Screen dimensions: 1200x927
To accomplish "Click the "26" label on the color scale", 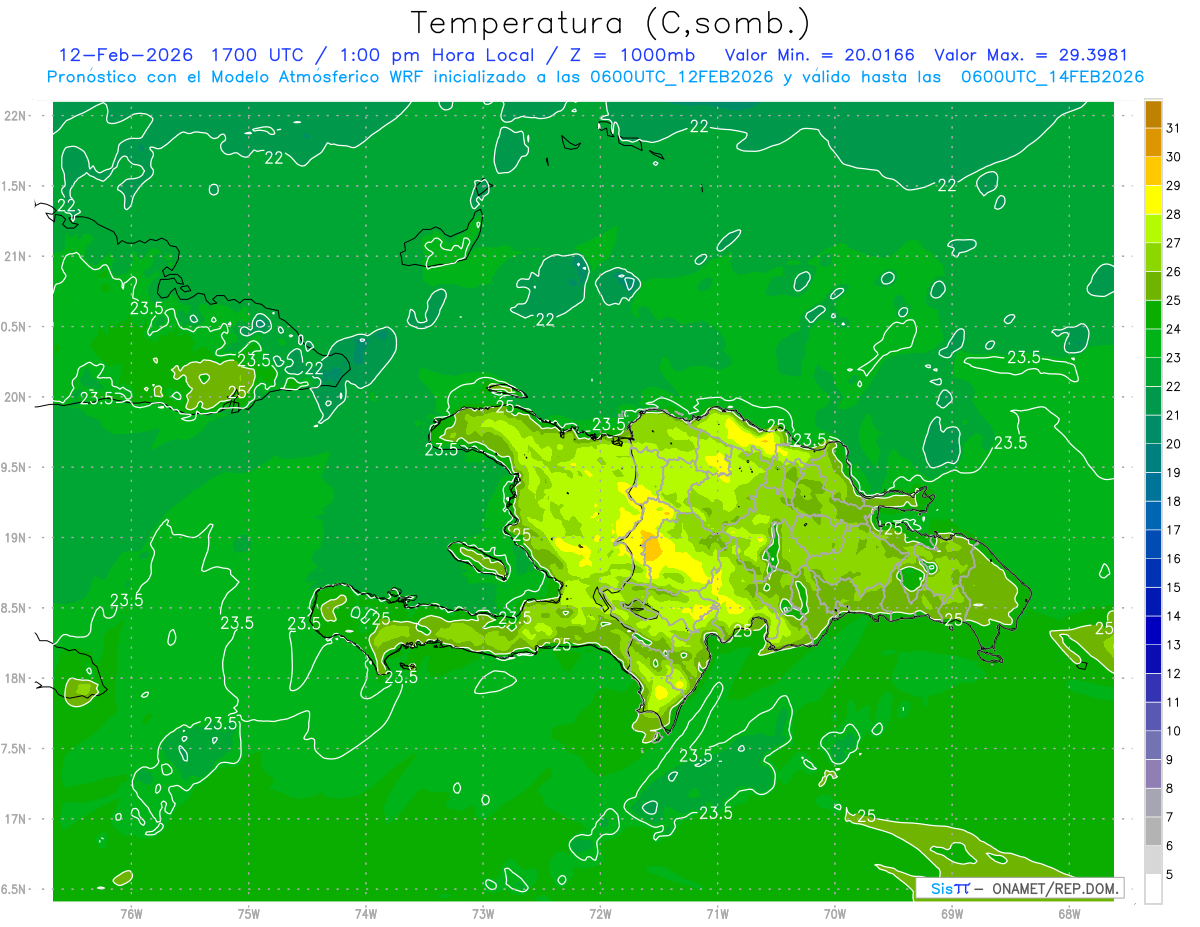I will click(x=1174, y=272).
